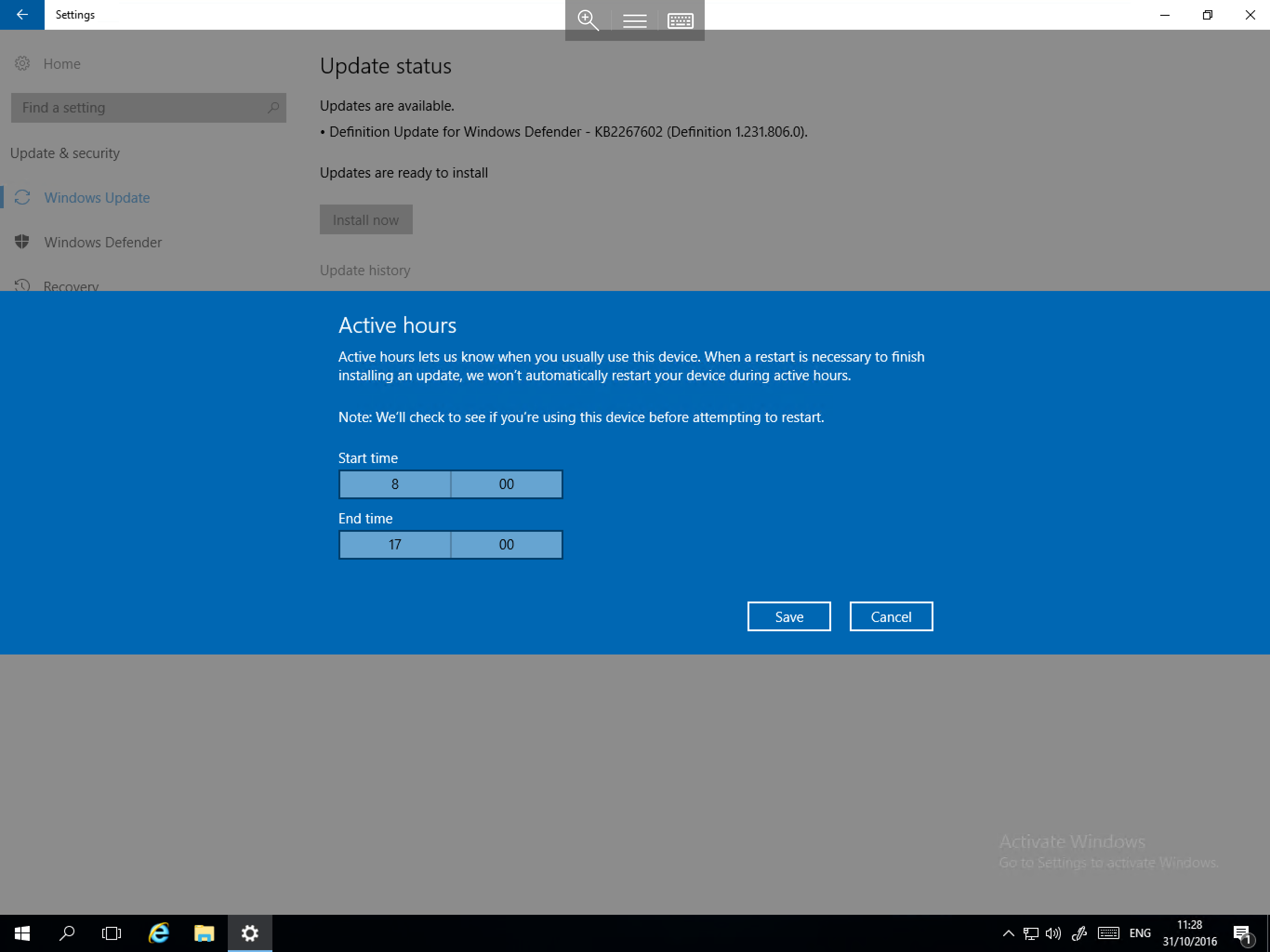Click the Home gear icon
This screenshot has height=952, width=1270.
click(x=22, y=63)
